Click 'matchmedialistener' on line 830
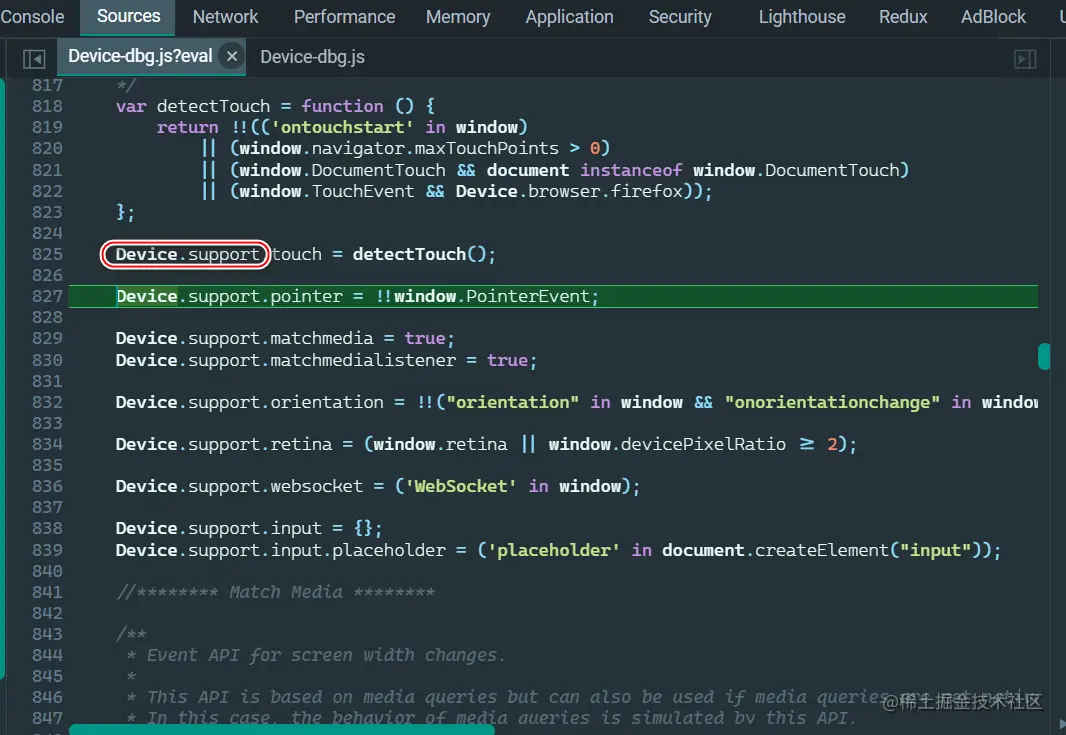1066x735 pixels. pyautogui.click(x=363, y=360)
